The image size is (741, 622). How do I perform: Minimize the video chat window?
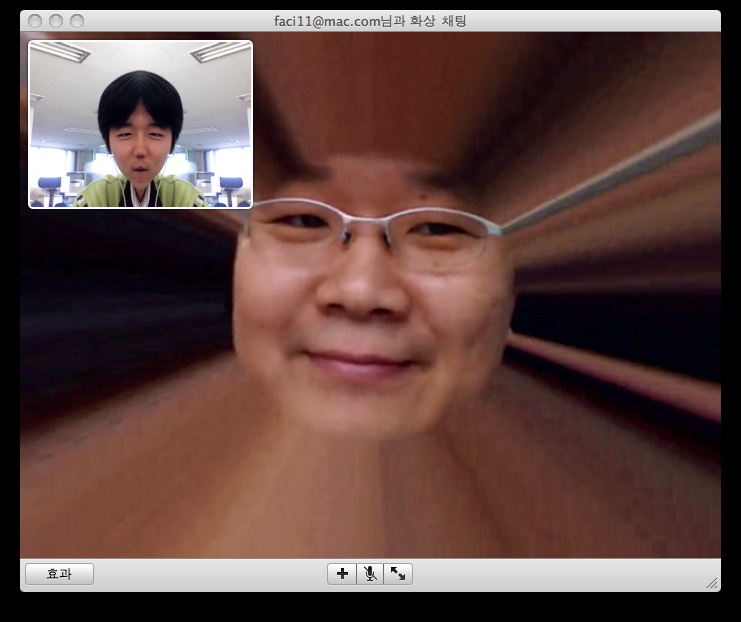pos(56,21)
